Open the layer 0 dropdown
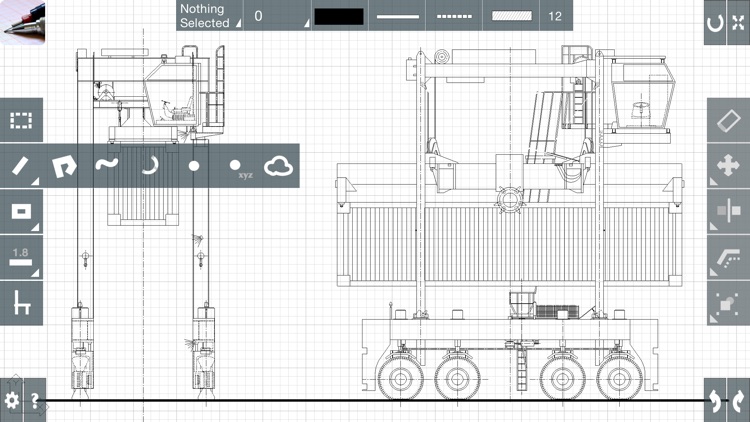 point(277,15)
